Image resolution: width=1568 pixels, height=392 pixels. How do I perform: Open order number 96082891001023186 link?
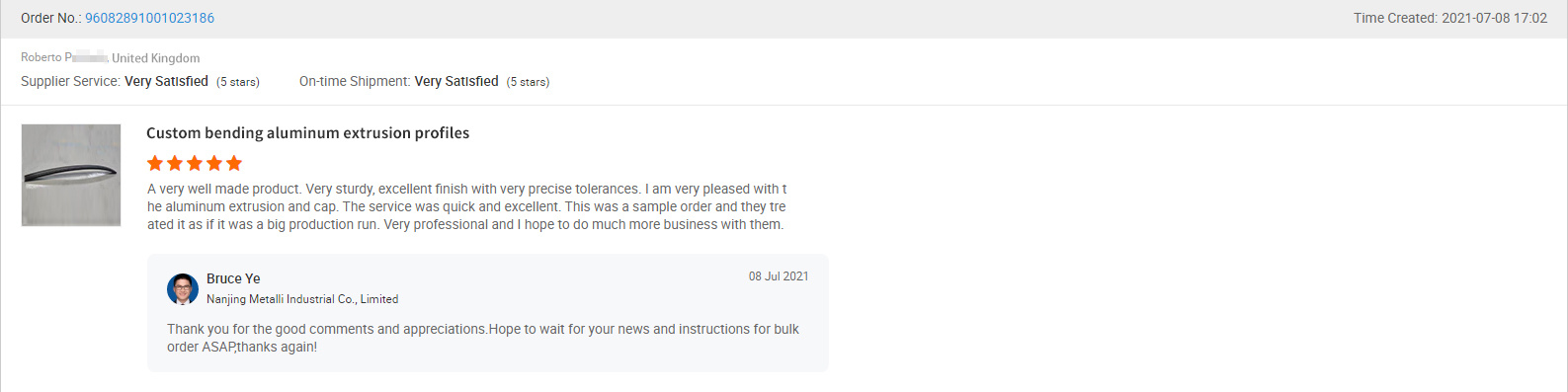pos(149,18)
